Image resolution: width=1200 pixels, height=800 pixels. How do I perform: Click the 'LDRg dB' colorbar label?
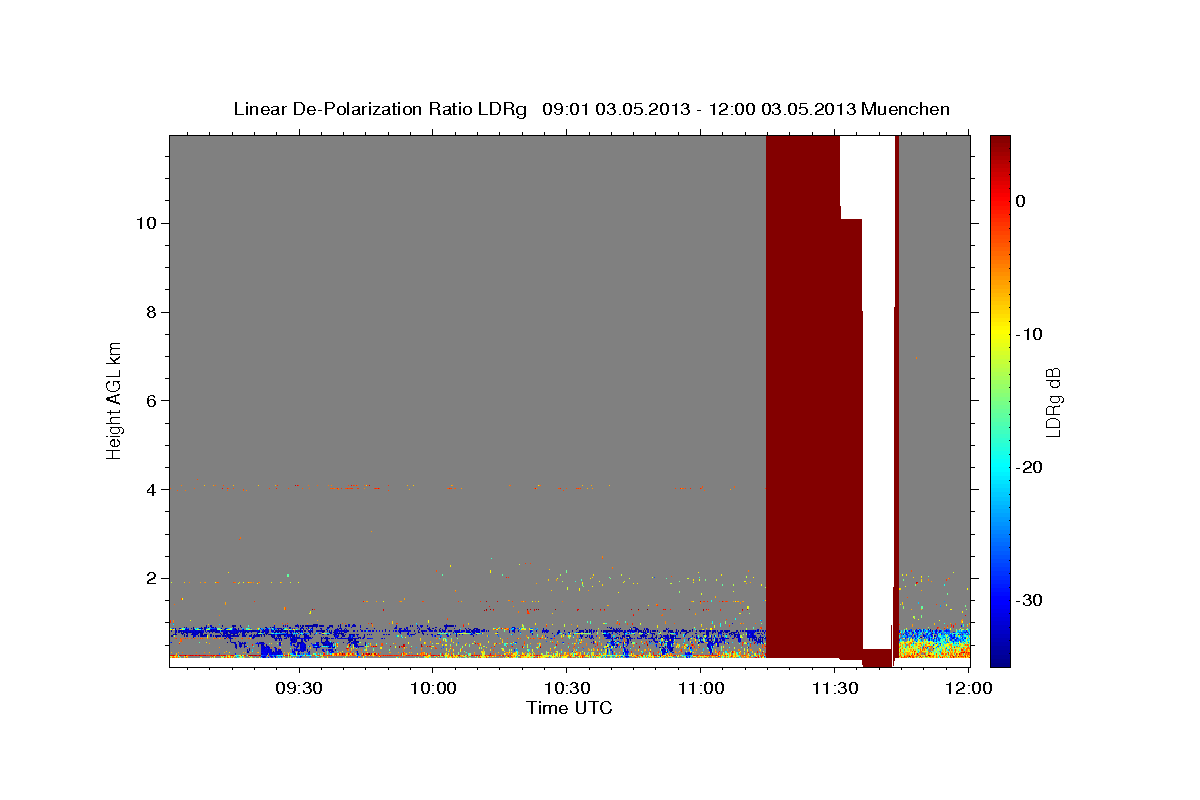(1053, 401)
